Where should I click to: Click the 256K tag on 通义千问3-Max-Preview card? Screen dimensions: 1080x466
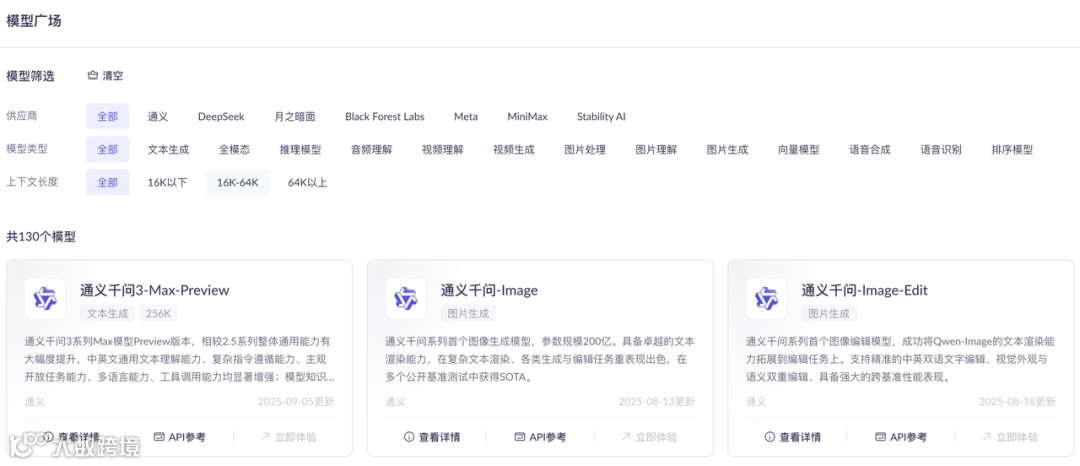[x=158, y=314]
